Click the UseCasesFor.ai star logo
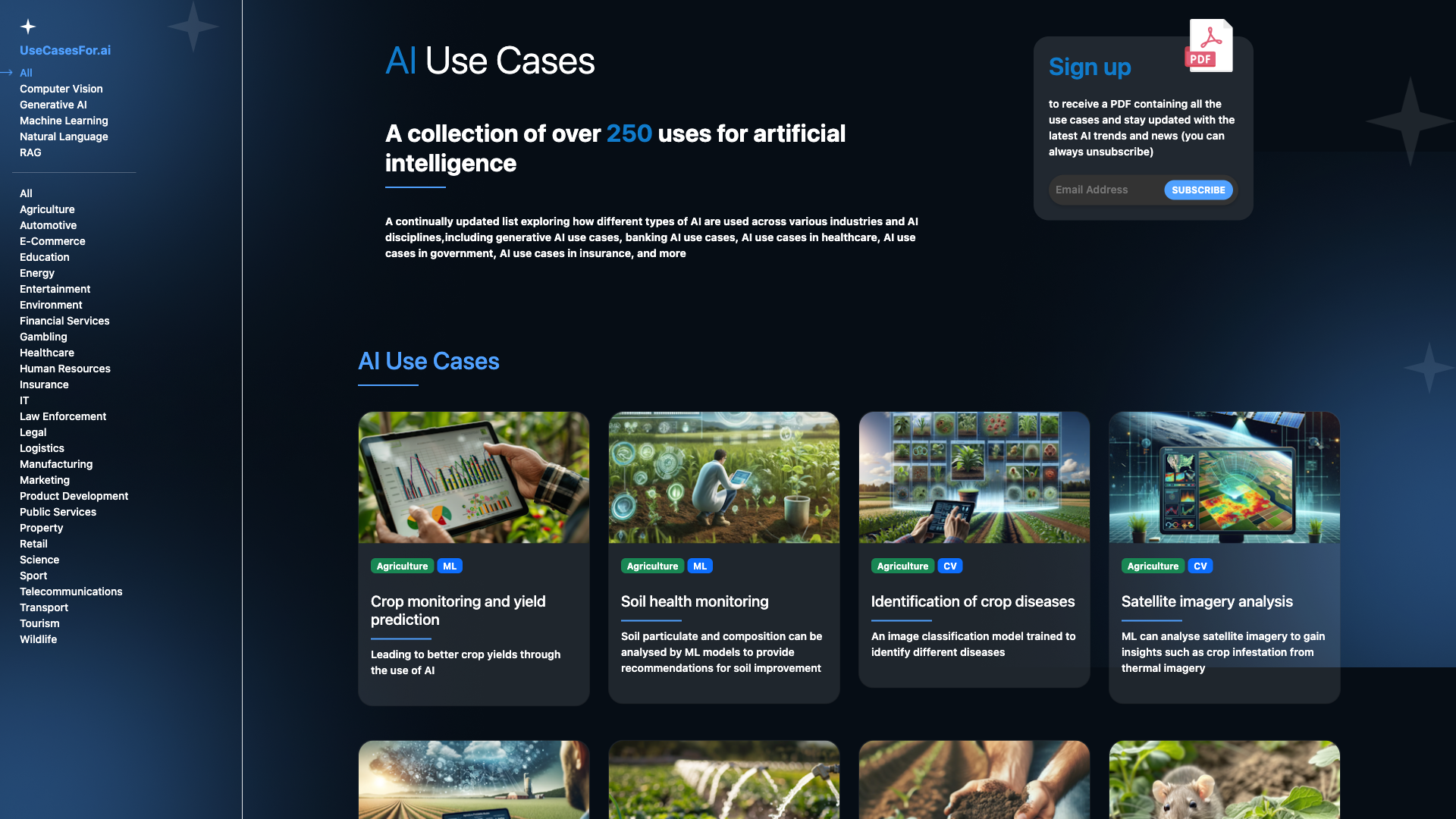The image size is (1456, 819). pos(27,25)
